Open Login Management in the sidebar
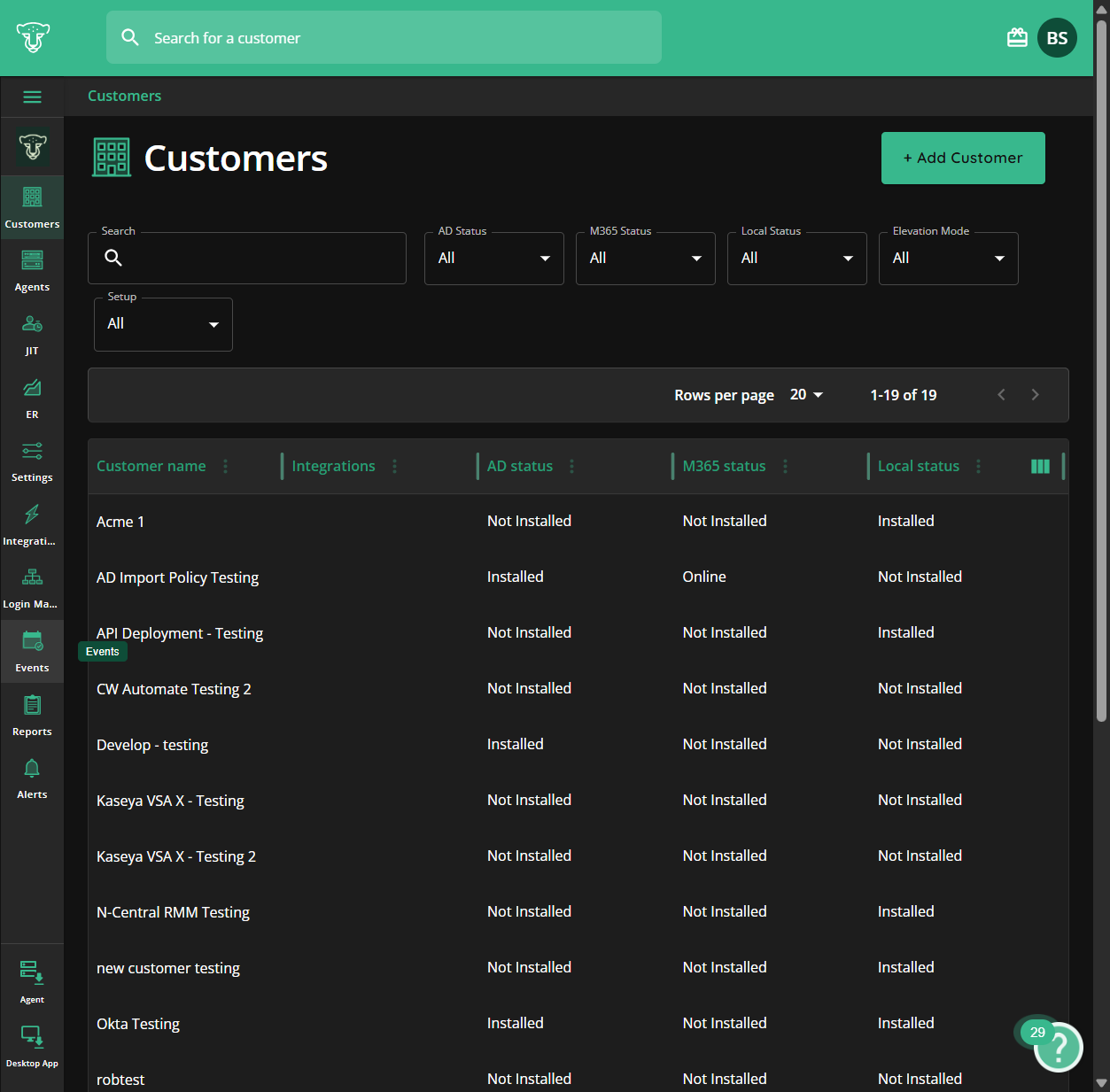 click(x=32, y=587)
